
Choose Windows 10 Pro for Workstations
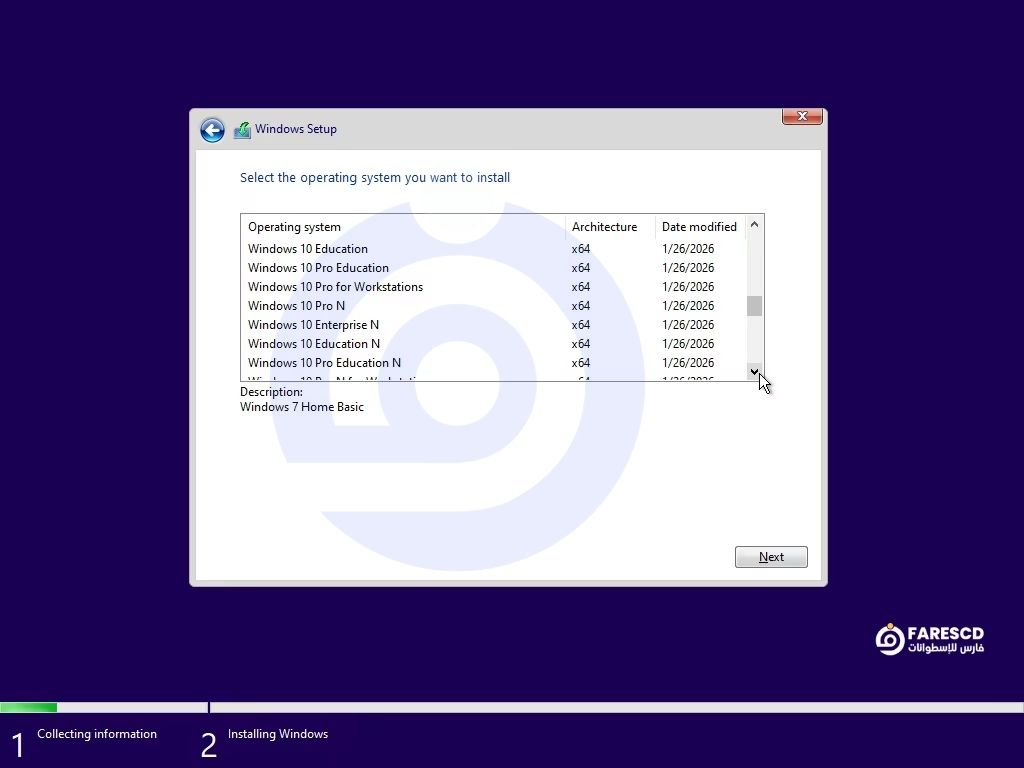click(x=335, y=287)
